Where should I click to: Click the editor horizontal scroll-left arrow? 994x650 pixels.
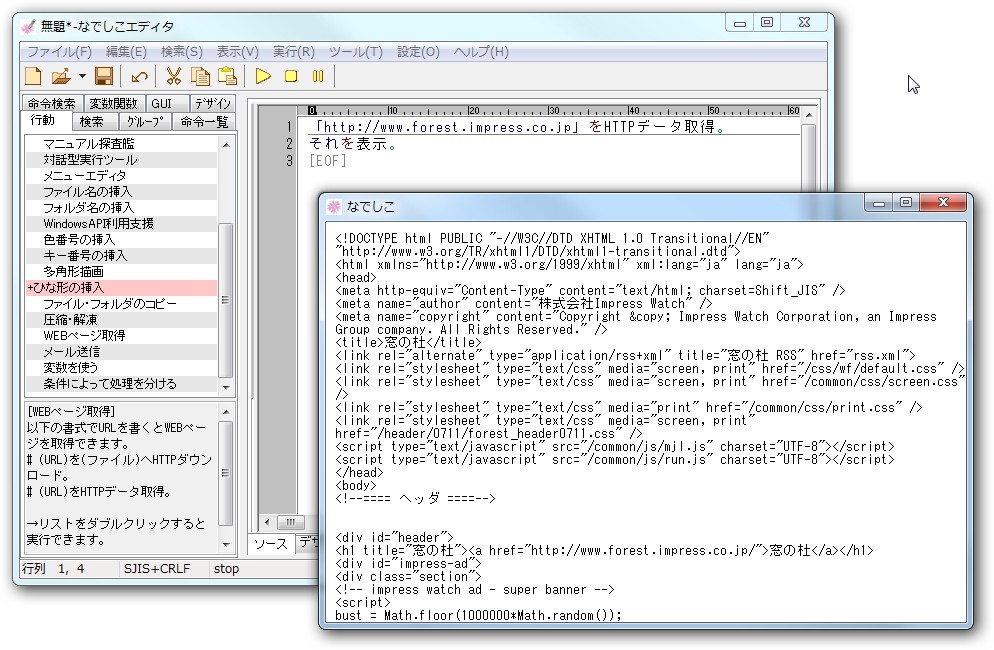(267, 523)
